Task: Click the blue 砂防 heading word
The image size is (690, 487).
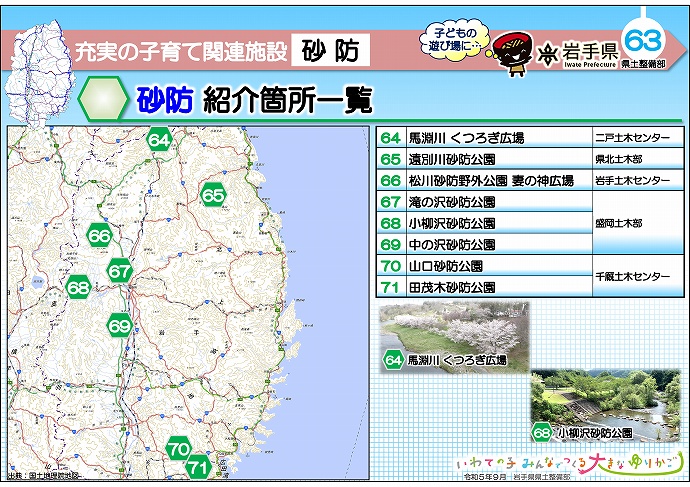Action: click(165, 100)
